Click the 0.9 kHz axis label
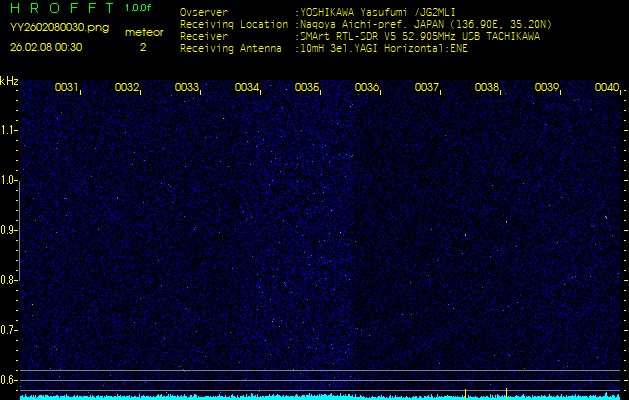Viewport: 629px width, 400px height. click(x=8, y=230)
